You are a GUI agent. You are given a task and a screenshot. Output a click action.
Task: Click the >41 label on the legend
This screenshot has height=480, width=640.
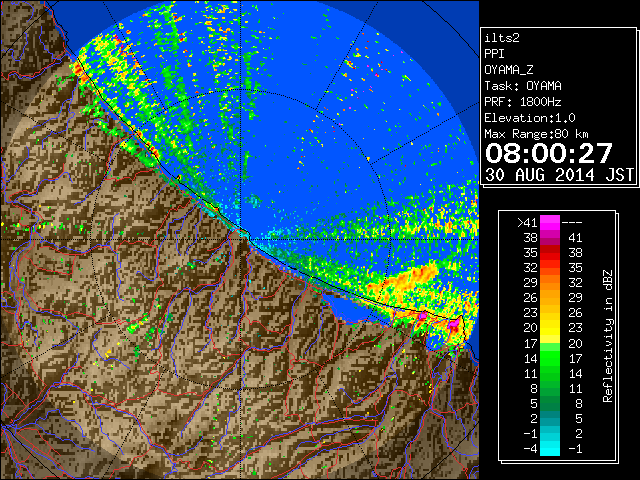tap(527, 223)
